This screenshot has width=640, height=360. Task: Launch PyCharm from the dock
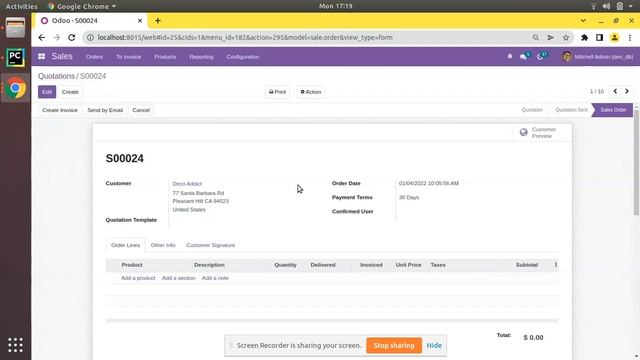coord(16,58)
